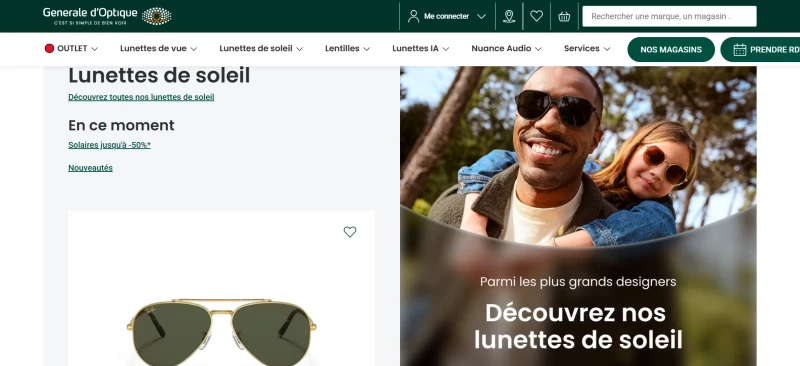Open Solaires jusqu'à -50%* link
Viewport: 800px width, 366px height.
point(110,145)
